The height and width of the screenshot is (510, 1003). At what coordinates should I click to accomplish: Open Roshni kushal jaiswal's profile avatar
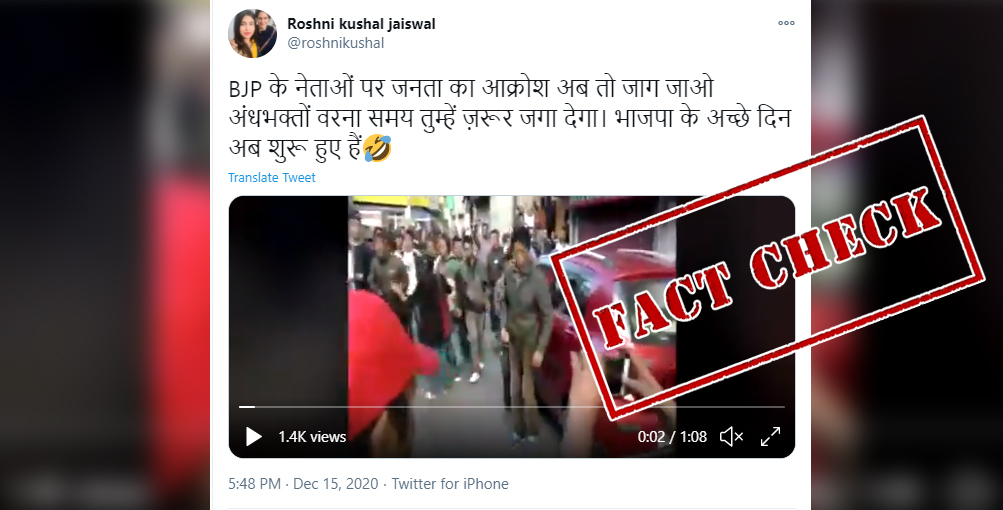[x=253, y=33]
